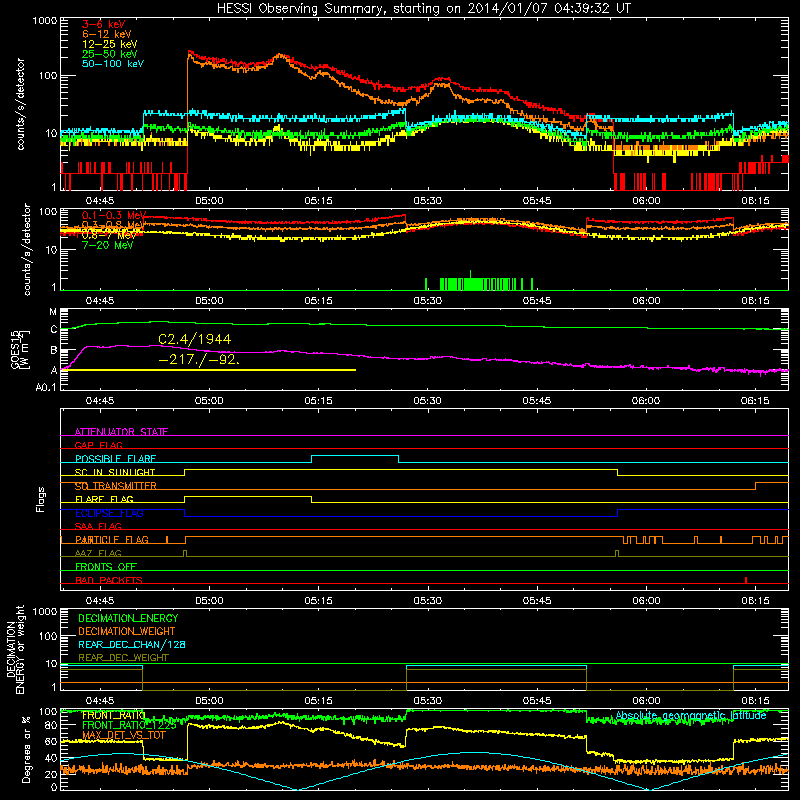Select the 06:00 tick label under the GOES panel

click(645, 401)
